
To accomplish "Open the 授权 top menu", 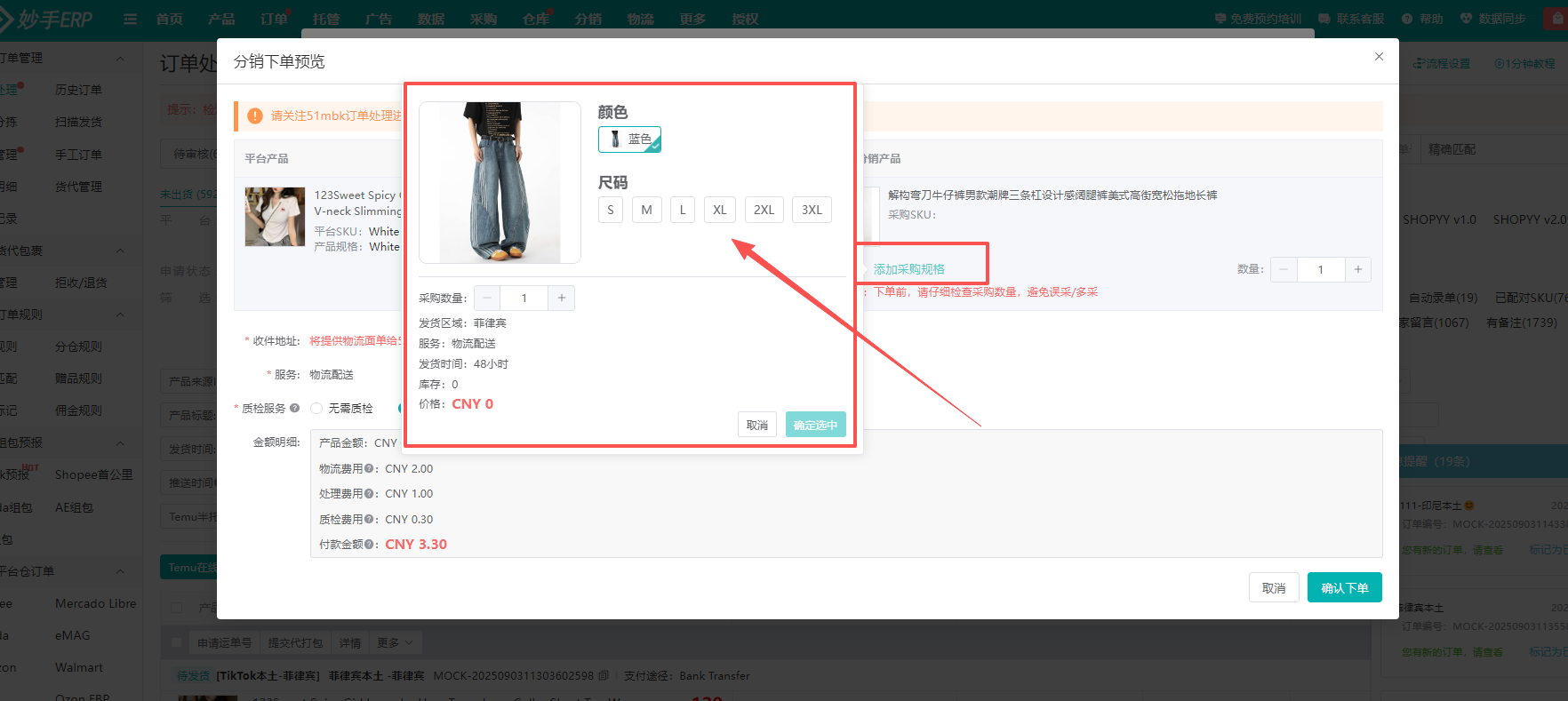I will click(x=746, y=19).
